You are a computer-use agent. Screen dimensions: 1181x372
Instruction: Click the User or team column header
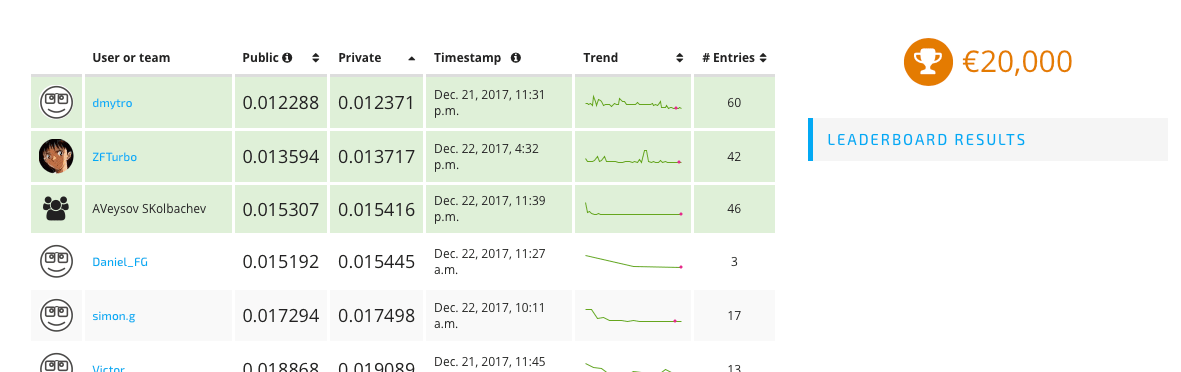click(131, 58)
